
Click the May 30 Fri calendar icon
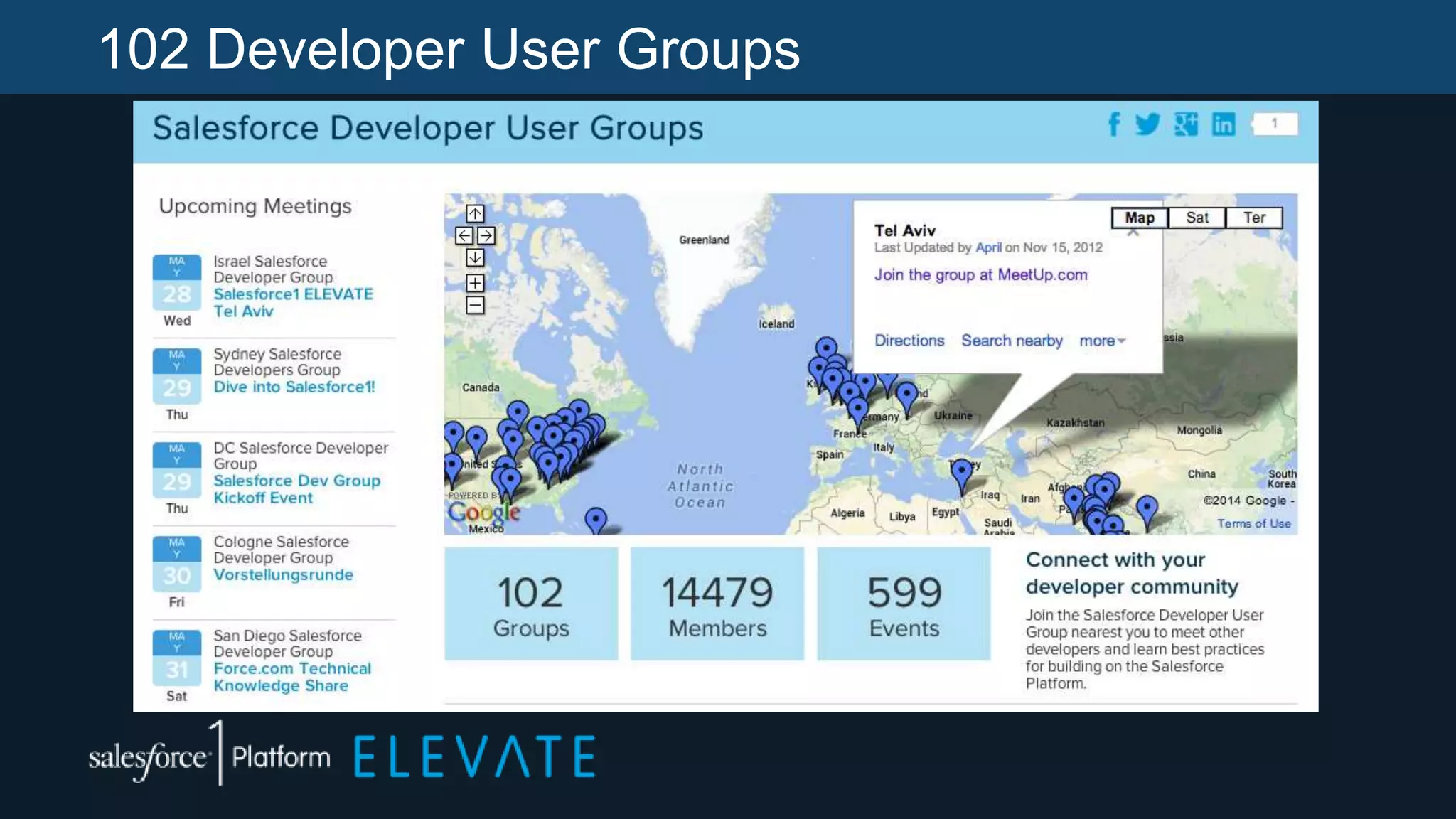pos(177,564)
